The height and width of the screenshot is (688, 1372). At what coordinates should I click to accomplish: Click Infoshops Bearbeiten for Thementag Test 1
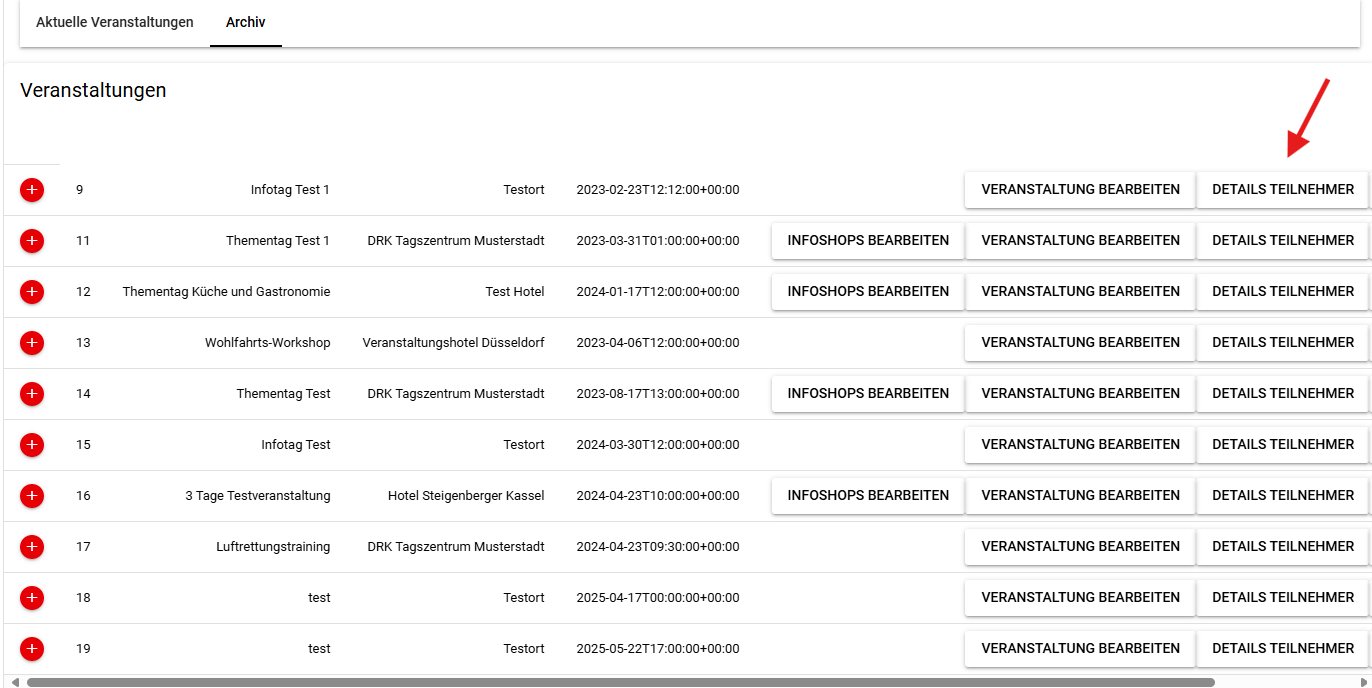868,241
